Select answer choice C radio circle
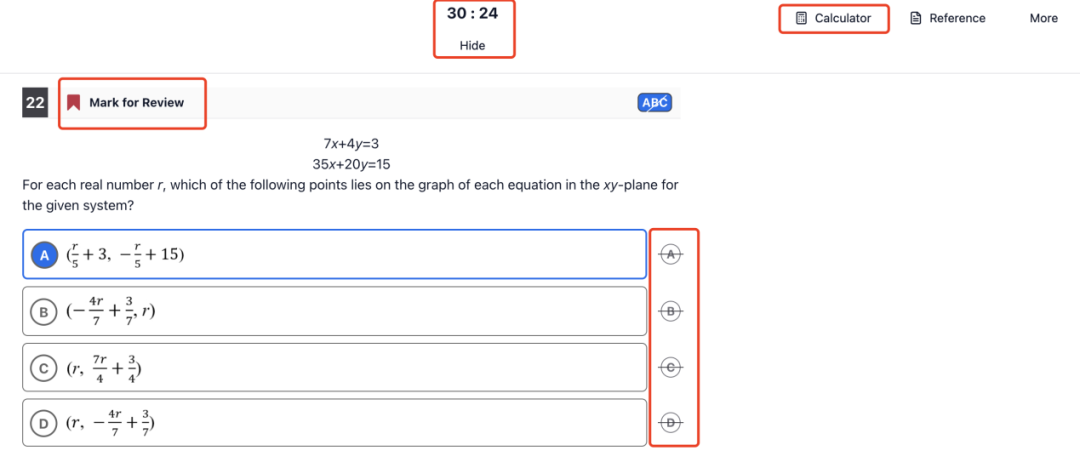1080x462 pixels. pyautogui.click(x=43, y=368)
